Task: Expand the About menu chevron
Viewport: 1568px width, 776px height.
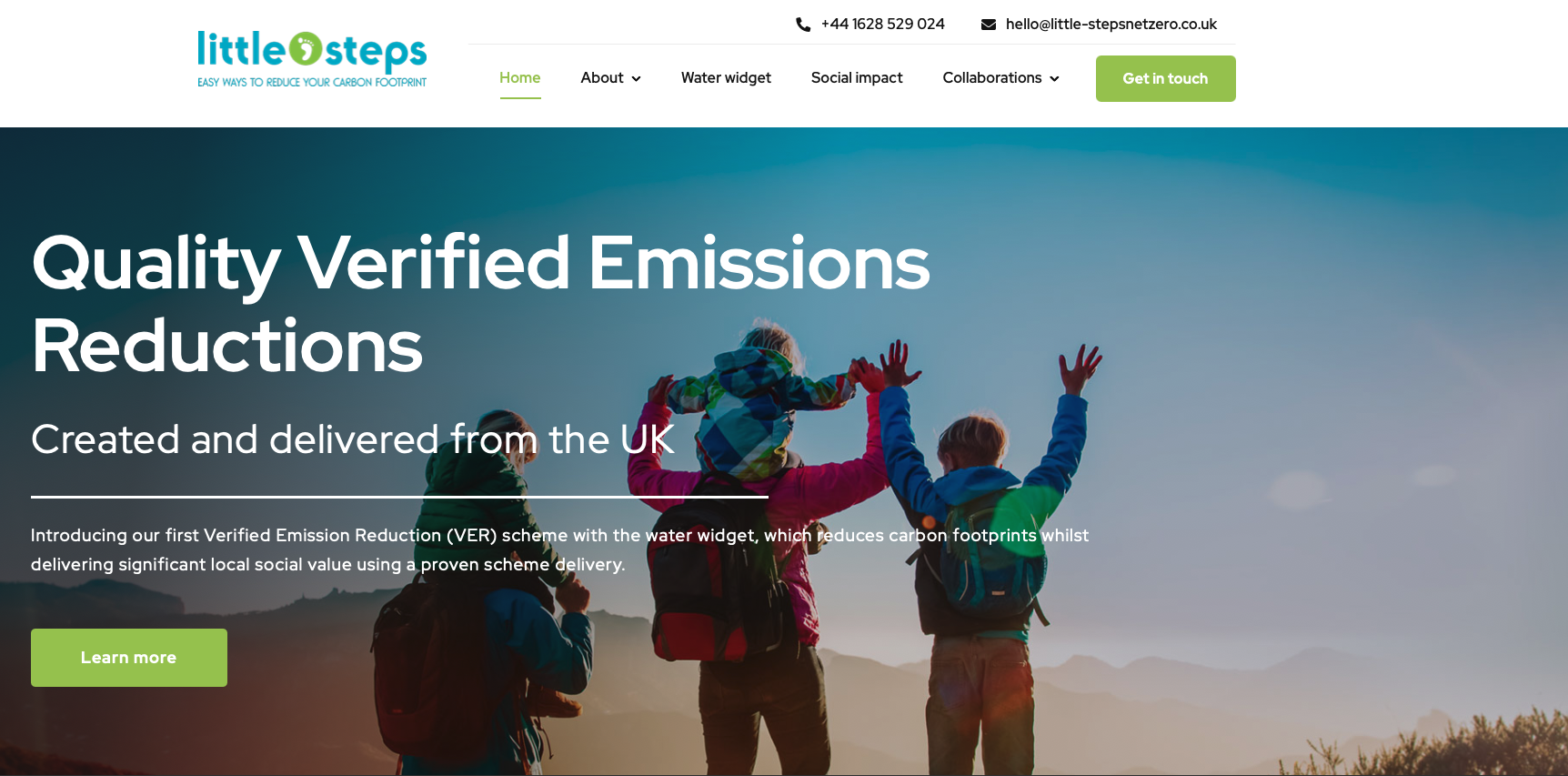Action: (x=636, y=79)
